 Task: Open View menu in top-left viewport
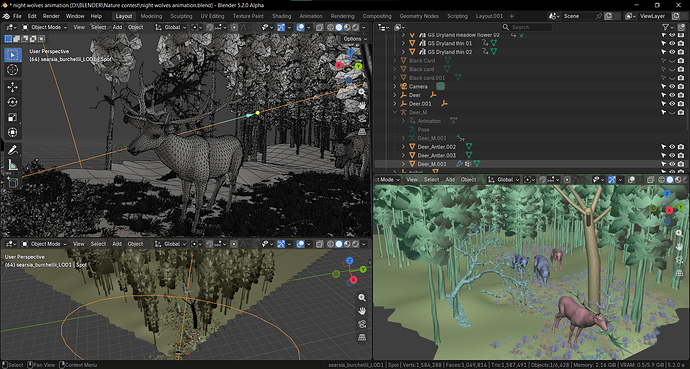point(79,27)
